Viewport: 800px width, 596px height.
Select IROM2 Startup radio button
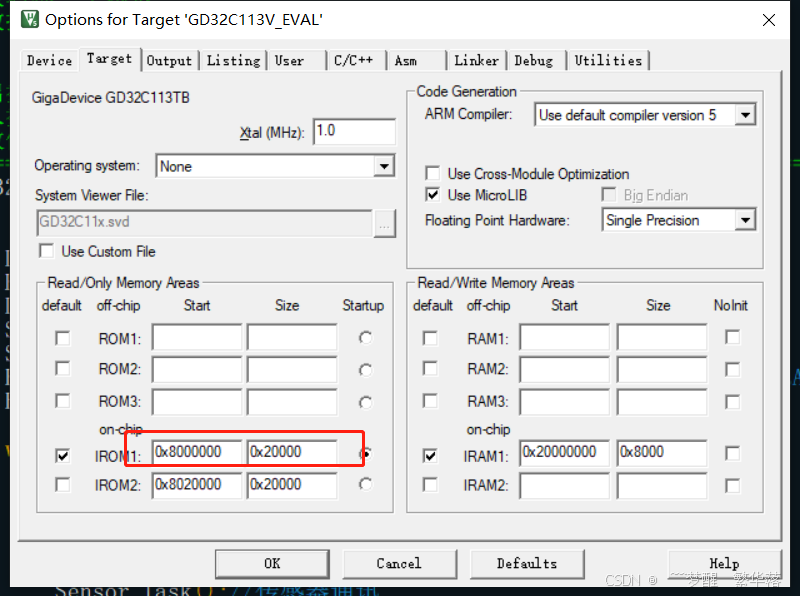365,484
